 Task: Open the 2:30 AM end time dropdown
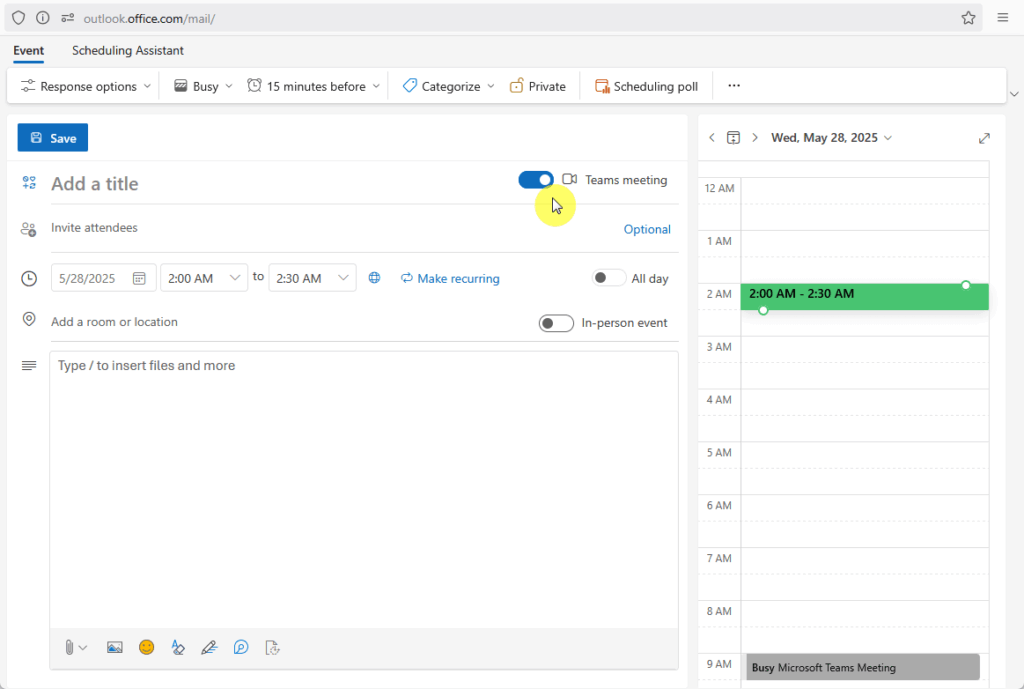click(312, 278)
